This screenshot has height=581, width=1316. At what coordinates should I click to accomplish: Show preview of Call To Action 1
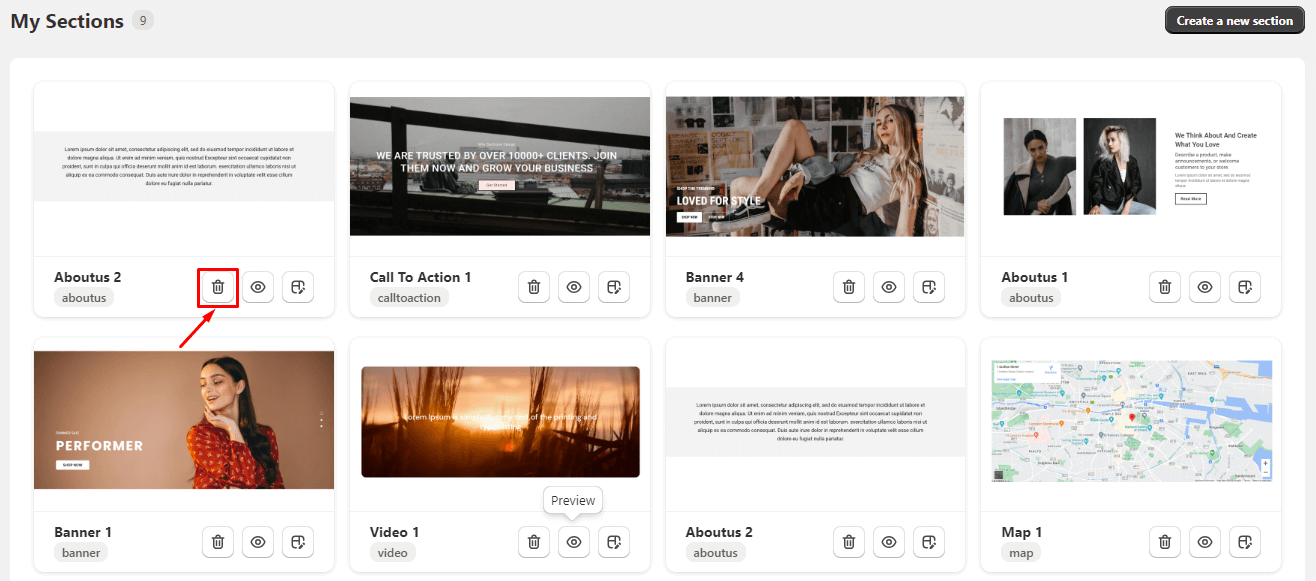pyautogui.click(x=574, y=287)
